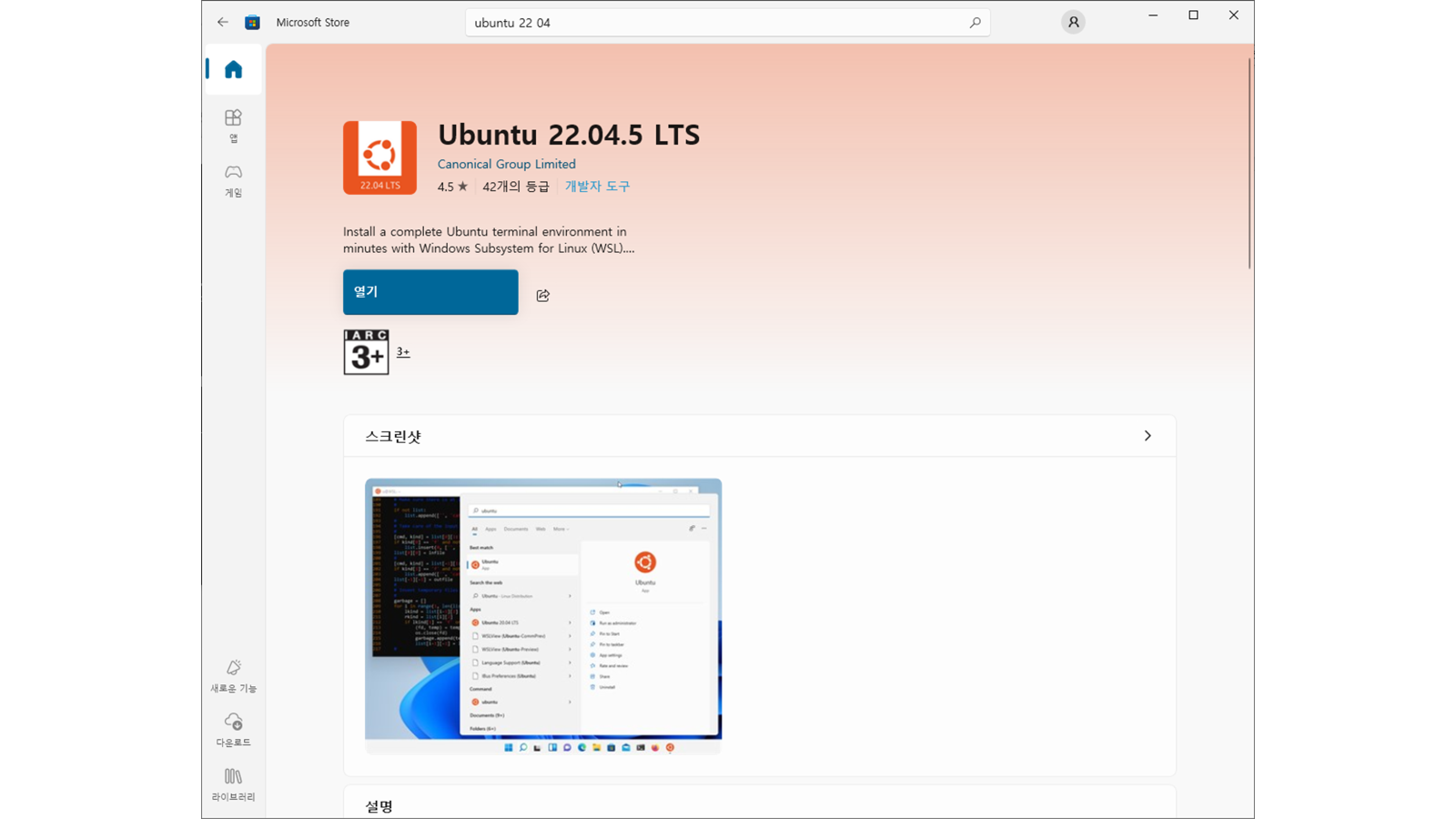Click the 3+ age rating link
This screenshot has height=819, width=1456.
point(403,352)
